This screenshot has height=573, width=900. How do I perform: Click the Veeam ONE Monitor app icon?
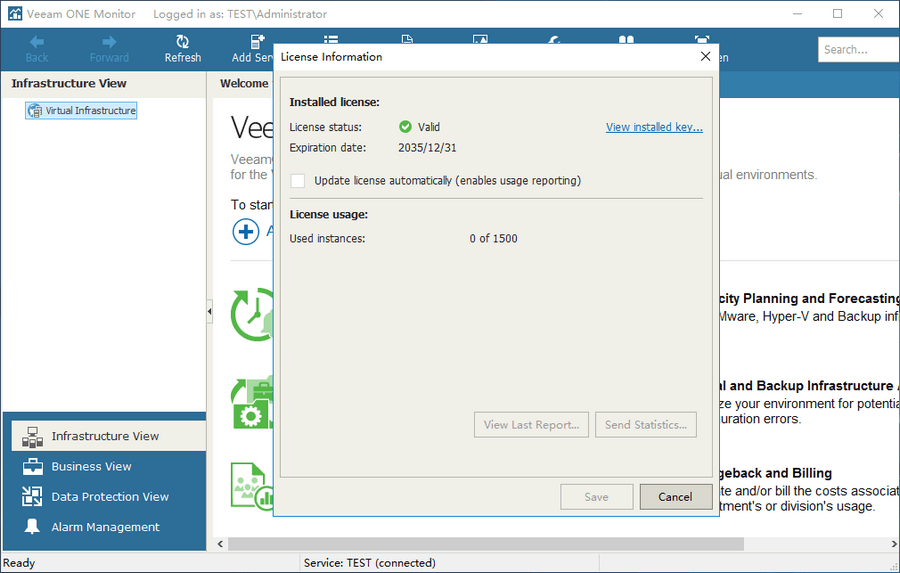15,14
